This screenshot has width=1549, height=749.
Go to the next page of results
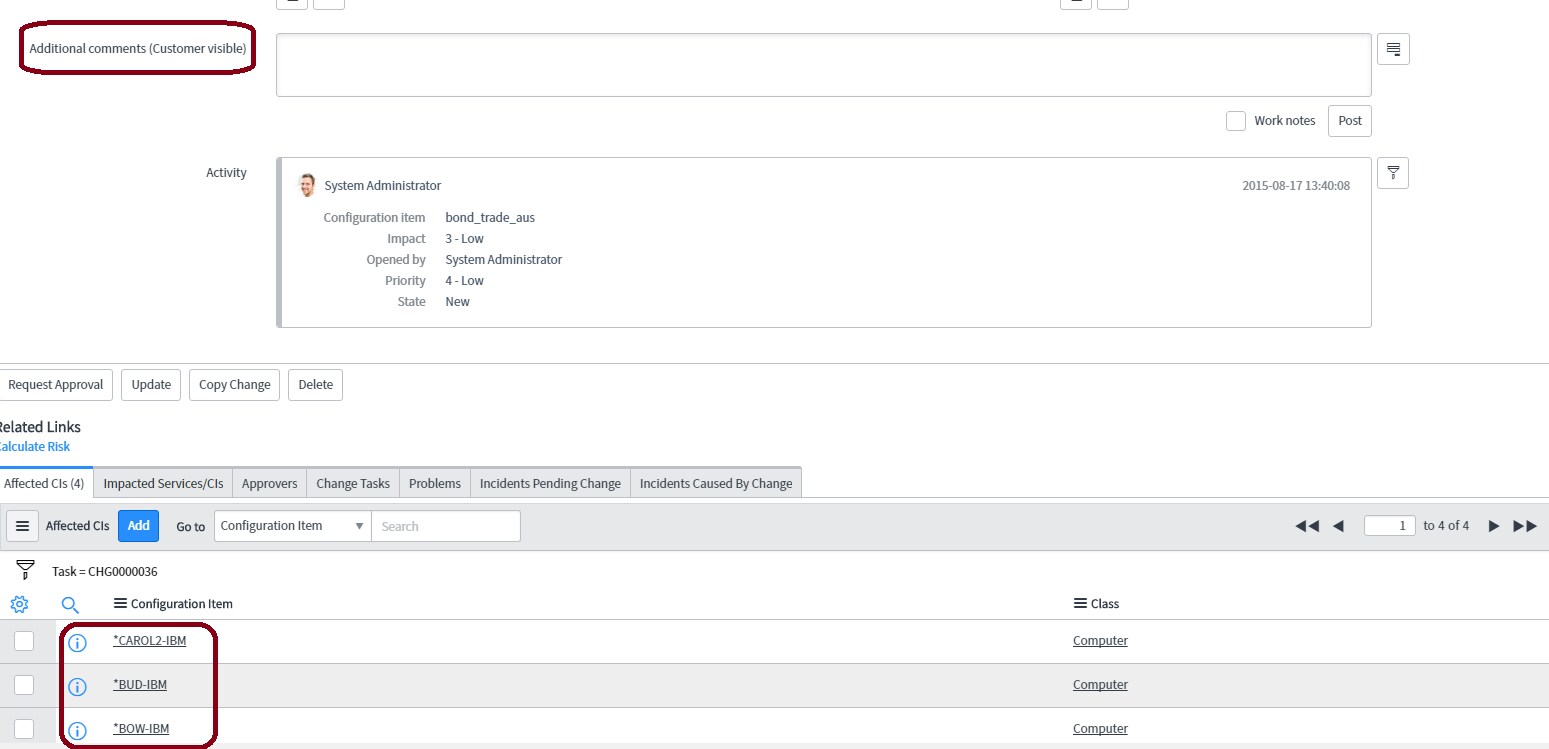coord(1493,526)
